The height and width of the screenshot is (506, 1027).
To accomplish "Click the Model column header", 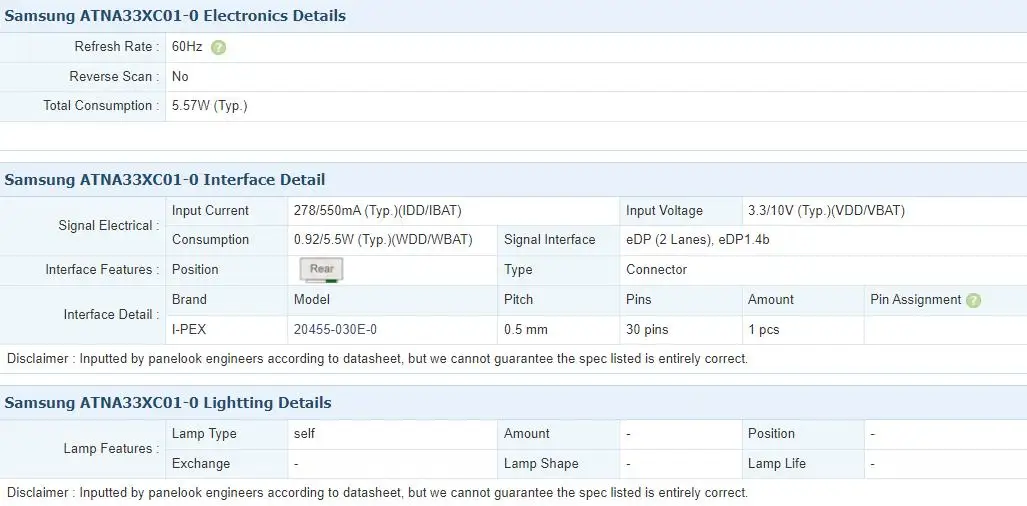I will pyautogui.click(x=312, y=299).
